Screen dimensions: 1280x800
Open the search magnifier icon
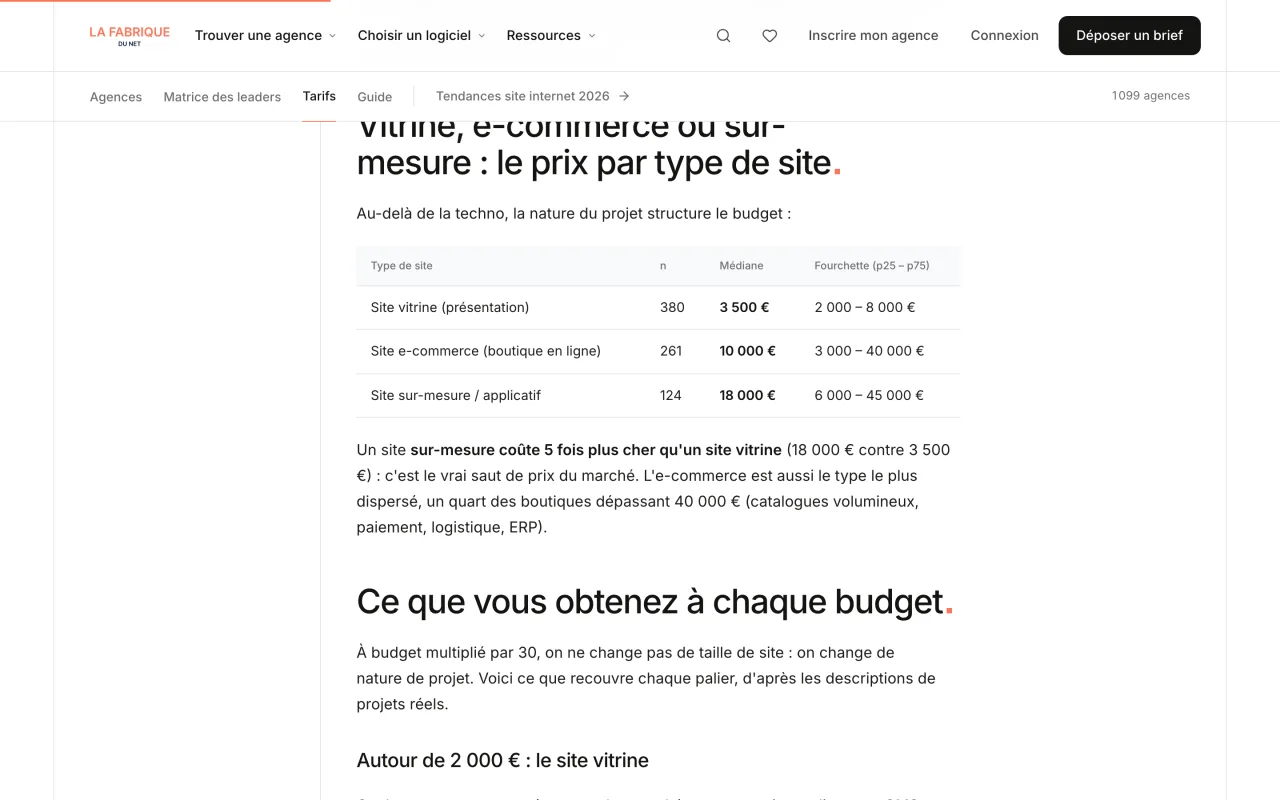(x=723, y=36)
